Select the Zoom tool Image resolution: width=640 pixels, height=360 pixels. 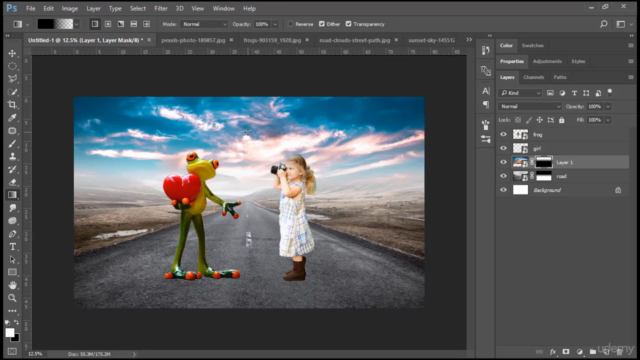pyautogui.click(x=12, y=298)
